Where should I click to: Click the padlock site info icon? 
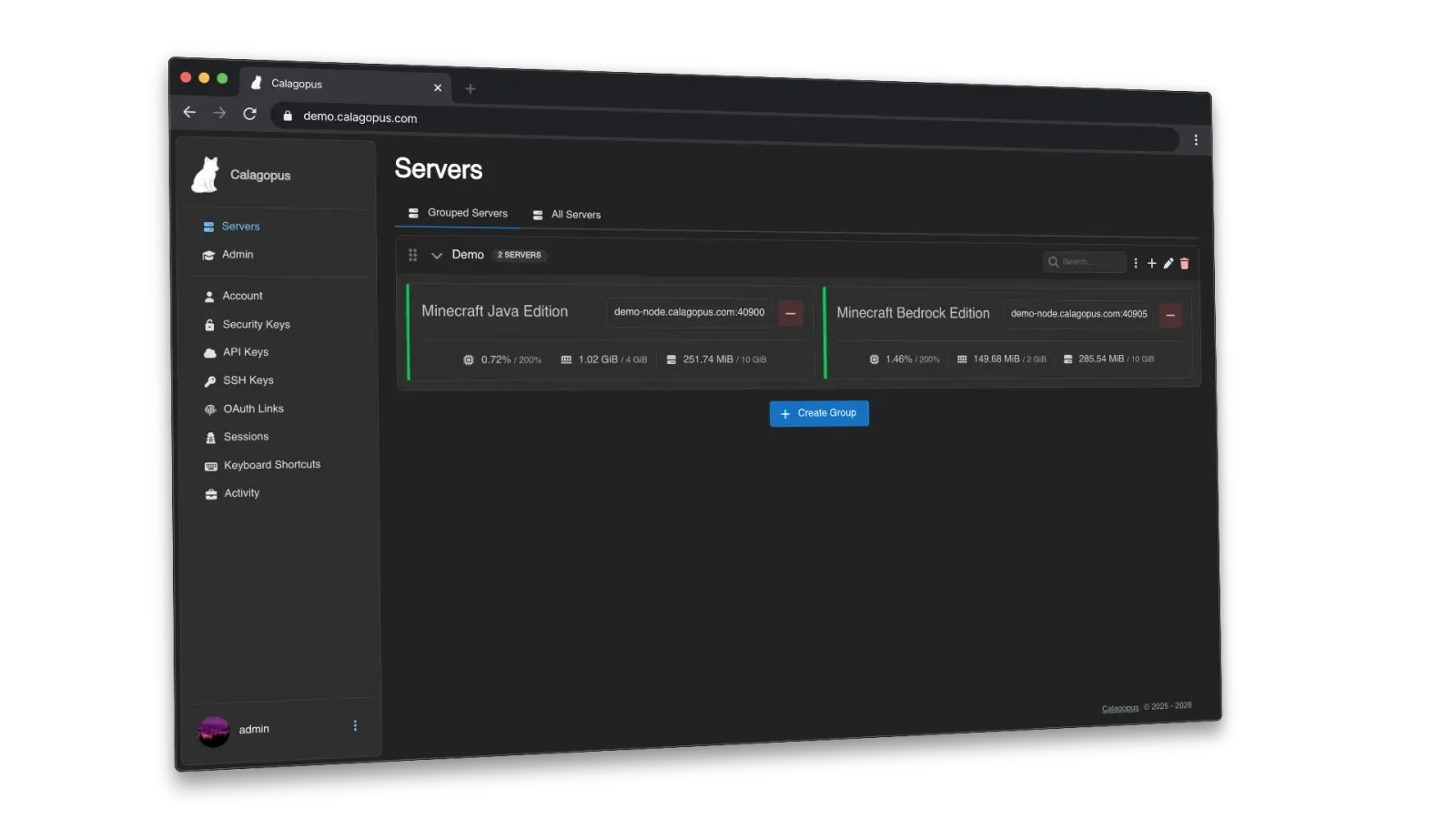click(288, 116)
